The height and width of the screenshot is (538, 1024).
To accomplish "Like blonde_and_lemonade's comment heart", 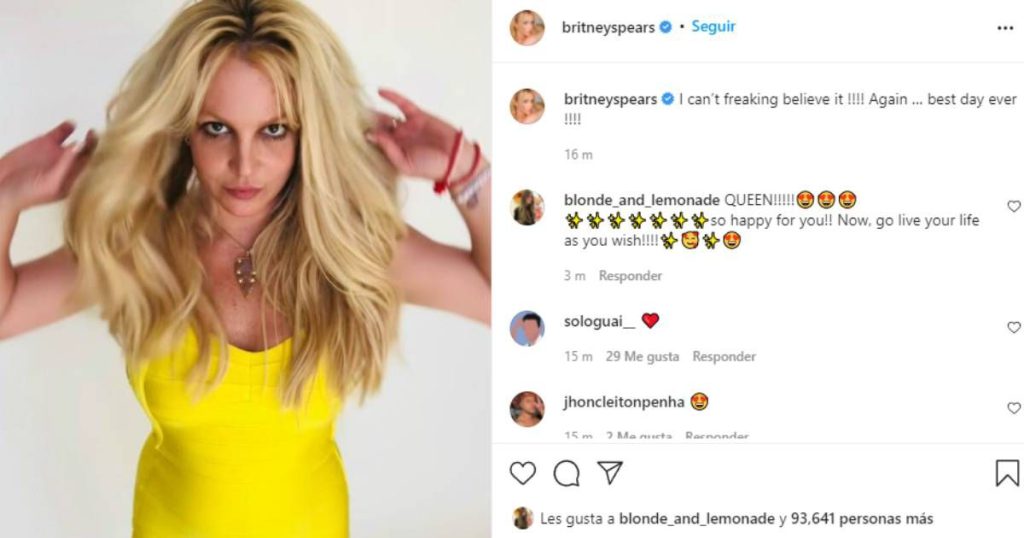I will 1014,206.
